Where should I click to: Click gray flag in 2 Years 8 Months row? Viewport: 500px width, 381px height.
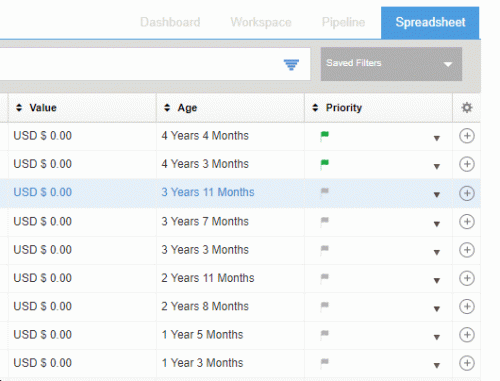tap(324, 306)
